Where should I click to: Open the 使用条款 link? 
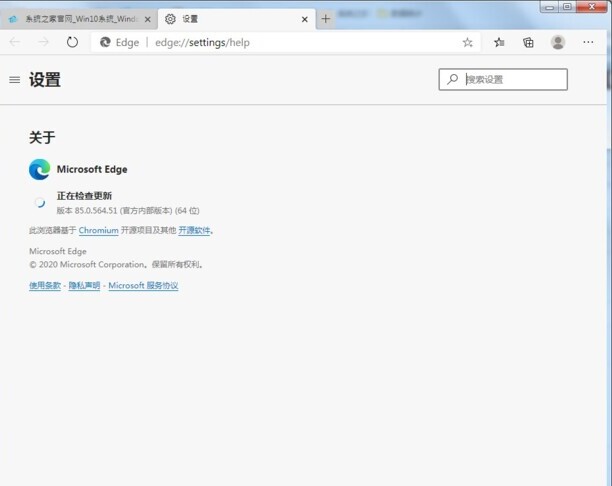pyautogui.click(x=45, y=285)
